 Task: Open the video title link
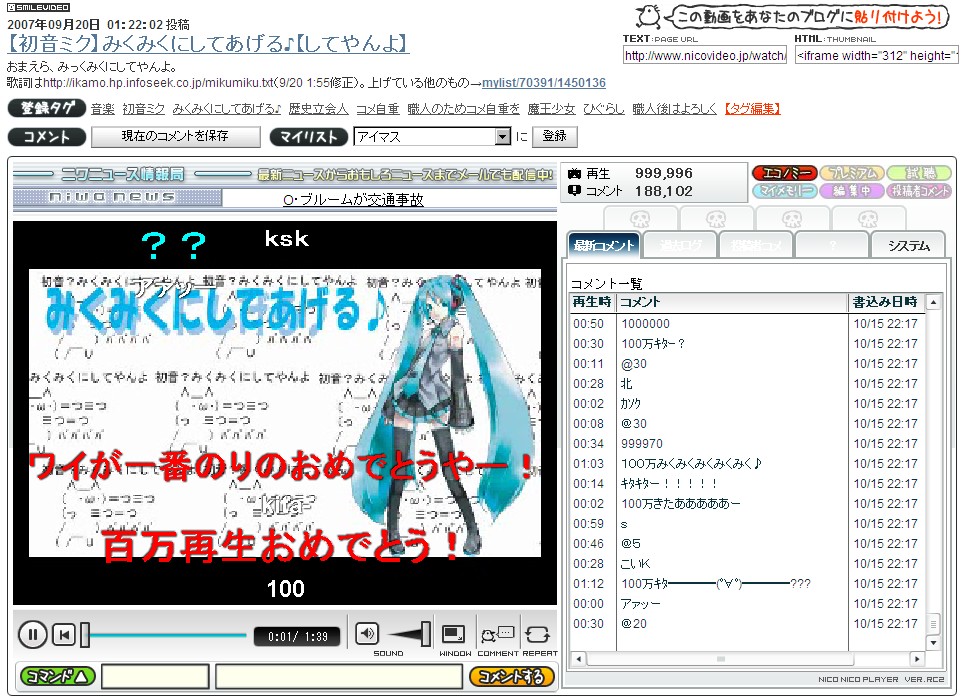point(208,44)
